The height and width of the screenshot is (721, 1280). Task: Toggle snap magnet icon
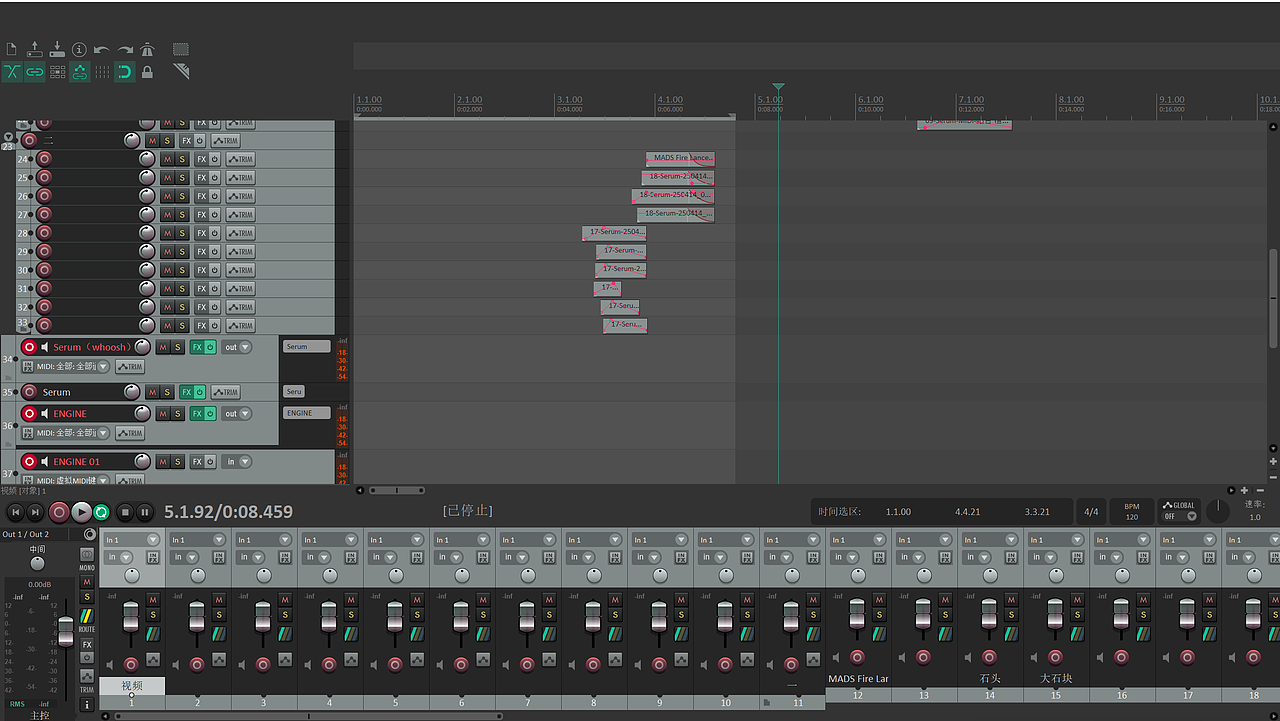pyautogui.click(x=125, y=72)
